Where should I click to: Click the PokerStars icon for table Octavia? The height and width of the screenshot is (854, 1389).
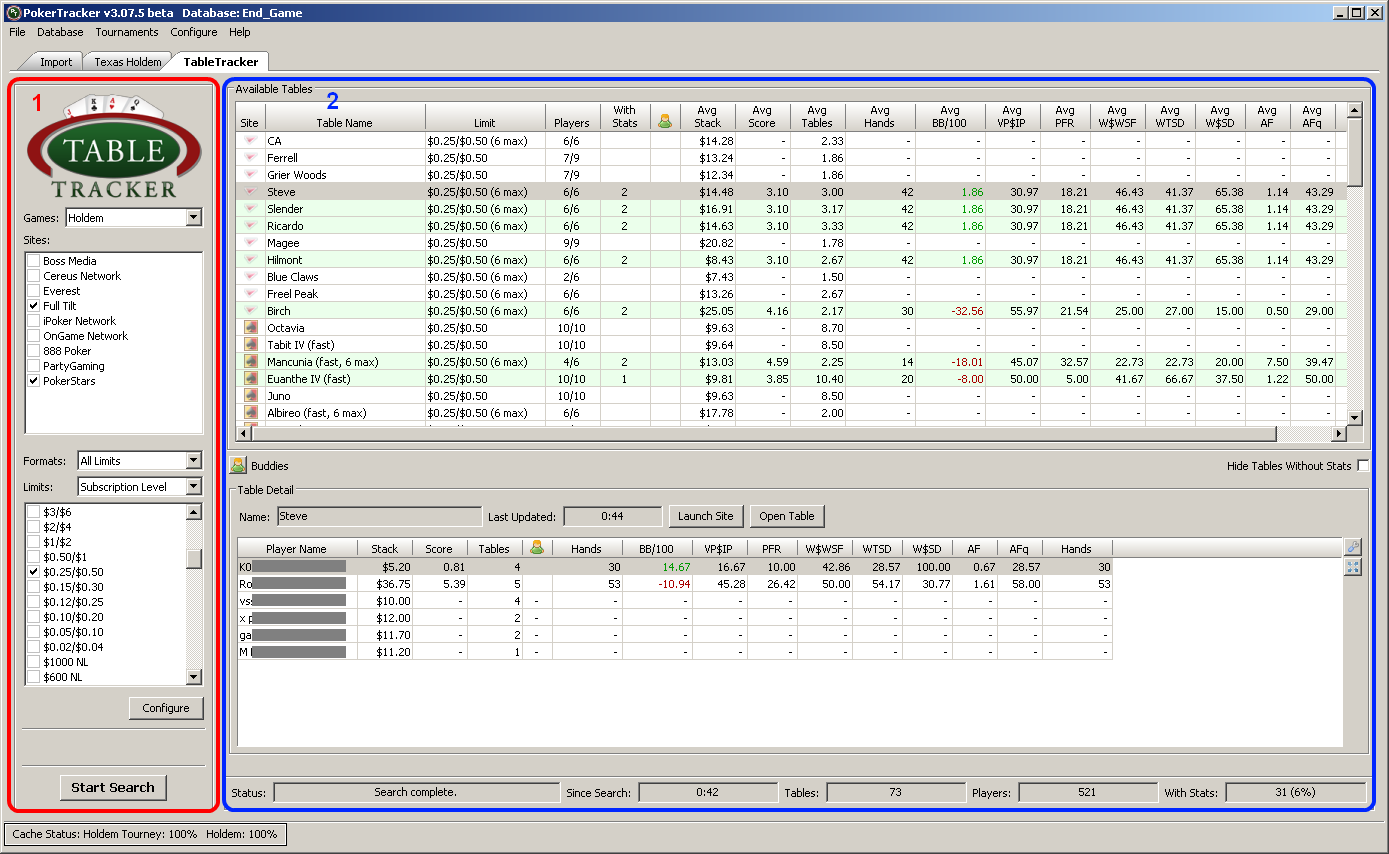(251, 328)
